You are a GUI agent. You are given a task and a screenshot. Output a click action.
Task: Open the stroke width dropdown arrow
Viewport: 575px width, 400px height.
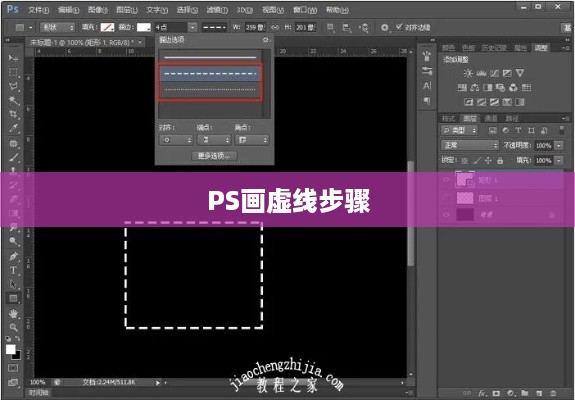[193, 27]
